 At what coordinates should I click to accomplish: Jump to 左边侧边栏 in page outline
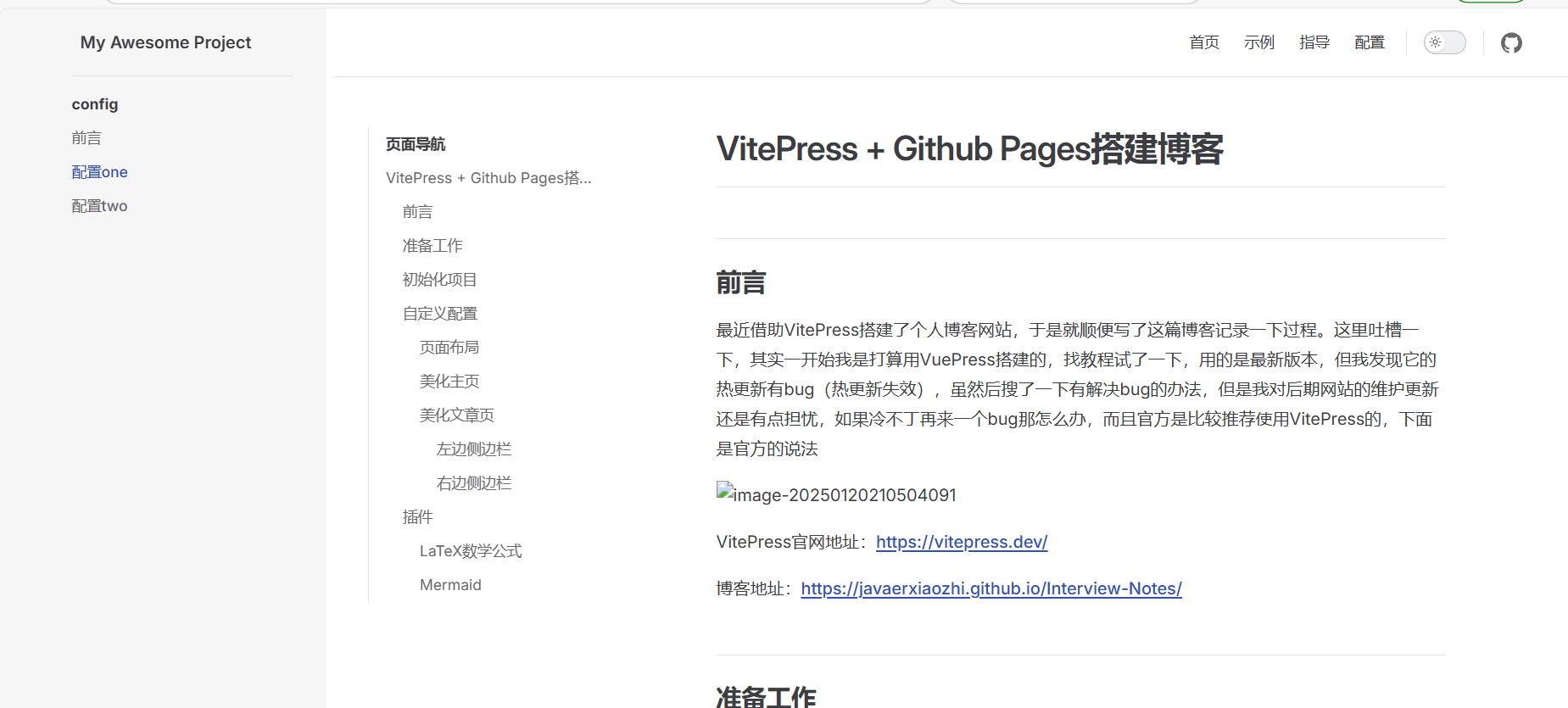click(474, 449)
